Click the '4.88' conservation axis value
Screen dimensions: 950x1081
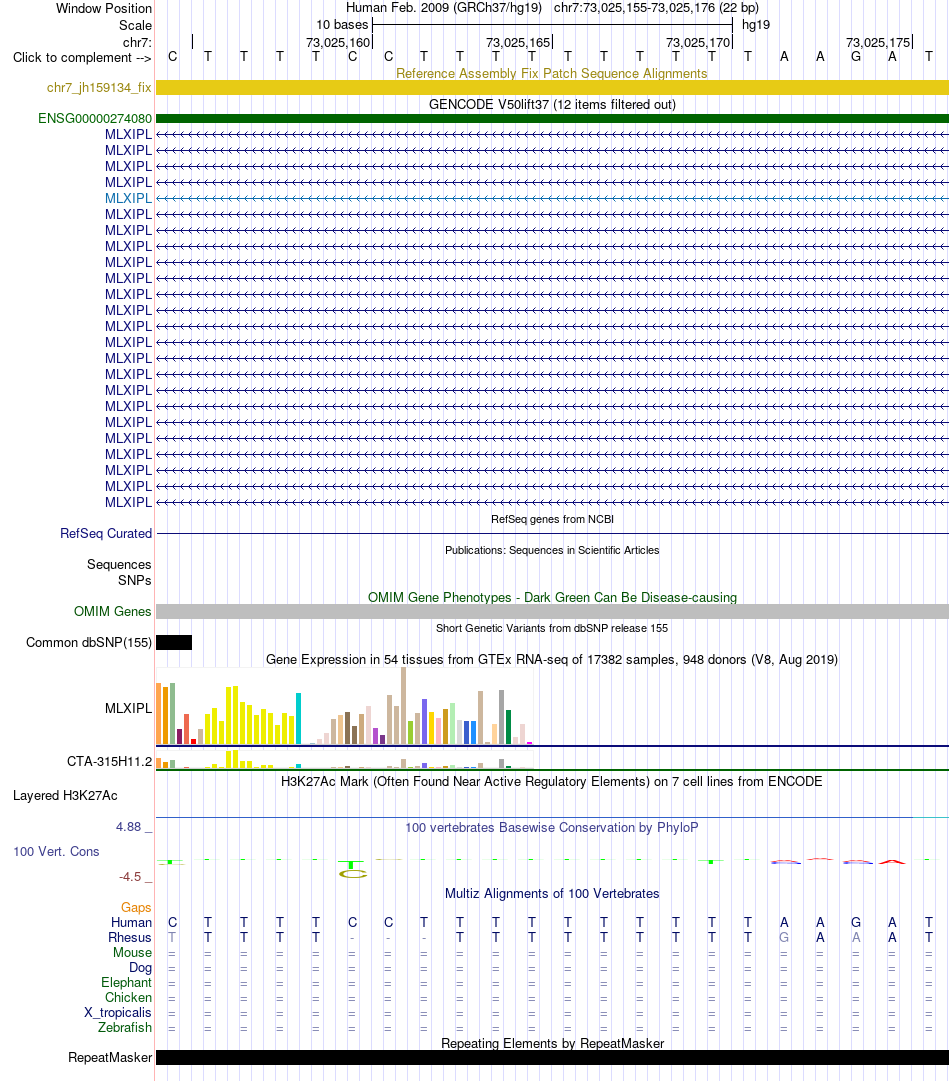pos(129,827)
